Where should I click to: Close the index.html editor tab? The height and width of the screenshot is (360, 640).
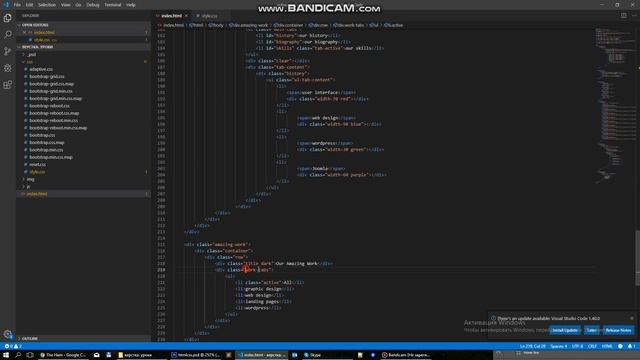point(187,16)
